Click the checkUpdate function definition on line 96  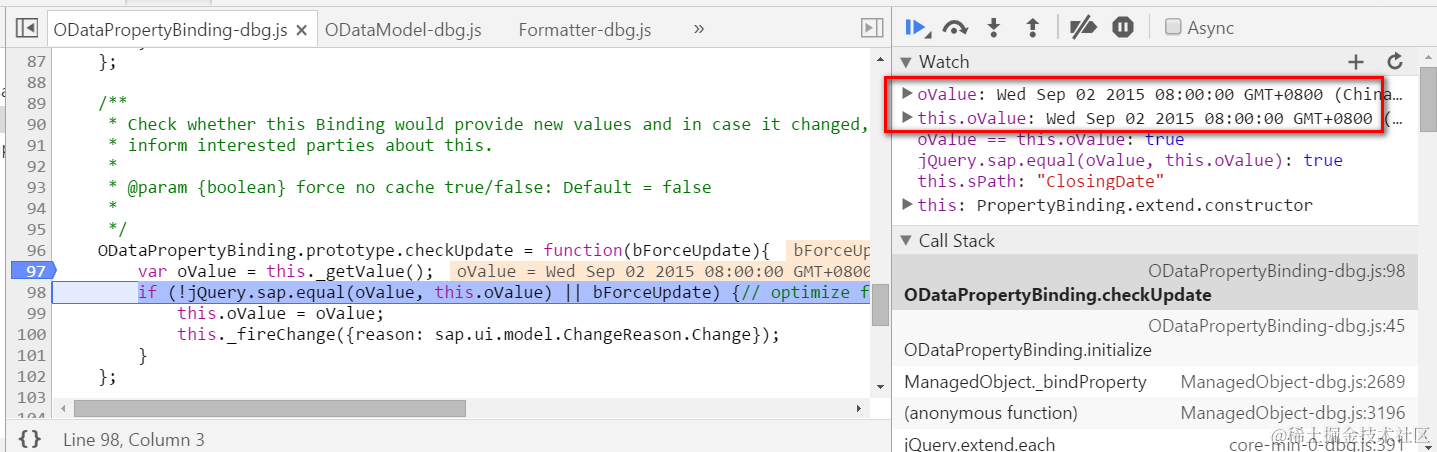pyautogui.click(x=433, y=250)
